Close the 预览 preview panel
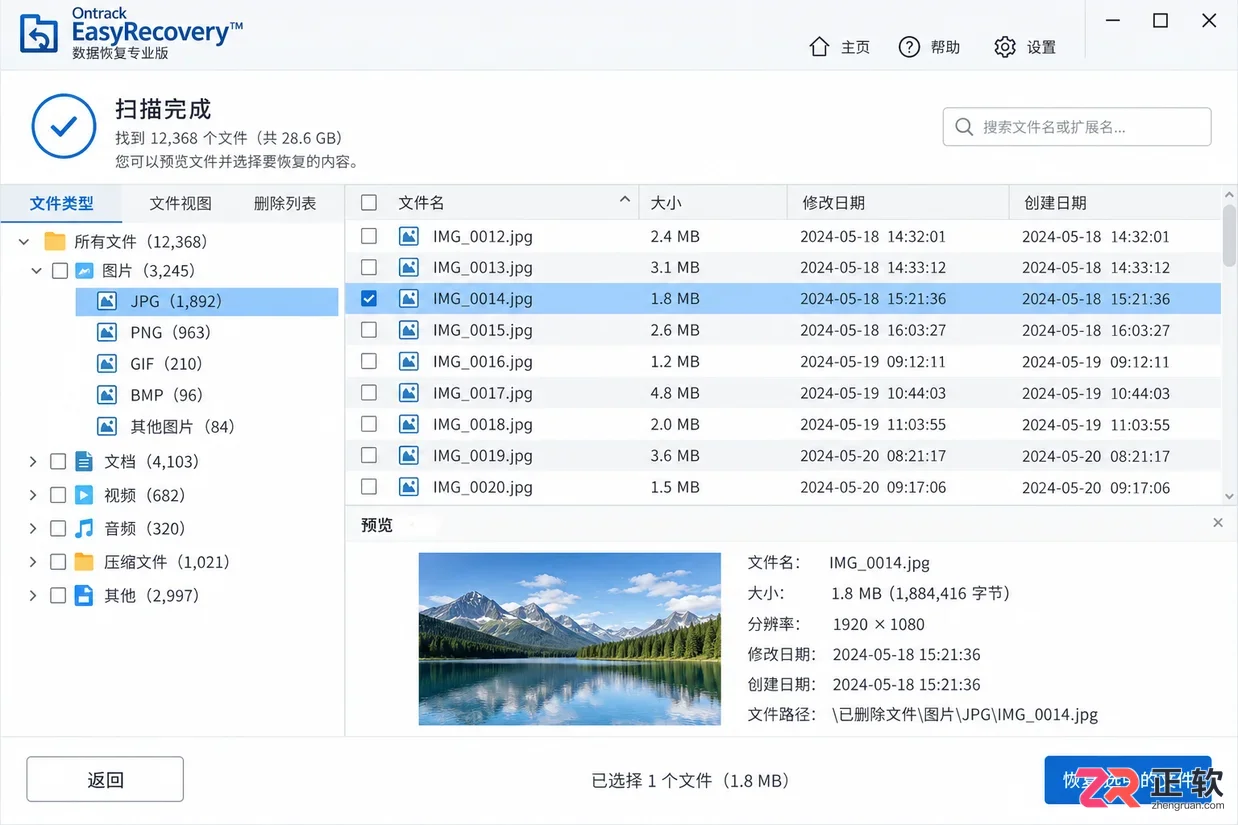The height and width of the screenshot is (825, 1238). [1218, 523]
